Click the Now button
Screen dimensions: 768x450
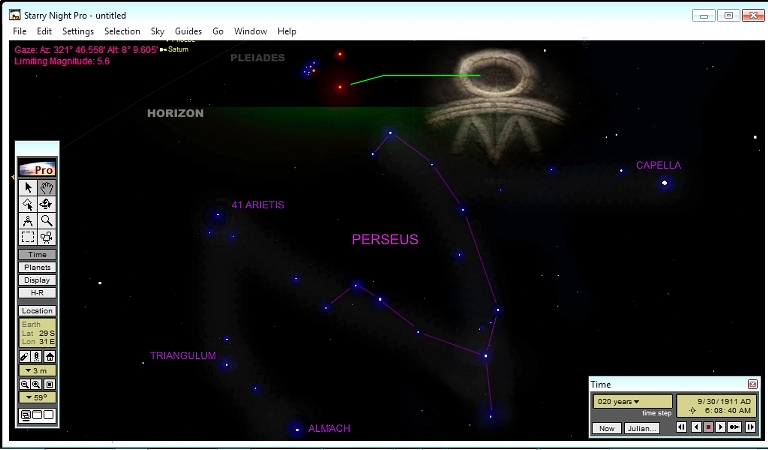(607, 428)
